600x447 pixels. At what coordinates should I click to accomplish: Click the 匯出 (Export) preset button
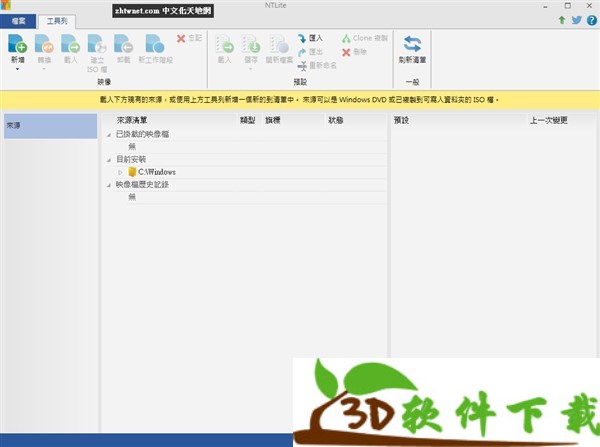(x=310, y=52)
